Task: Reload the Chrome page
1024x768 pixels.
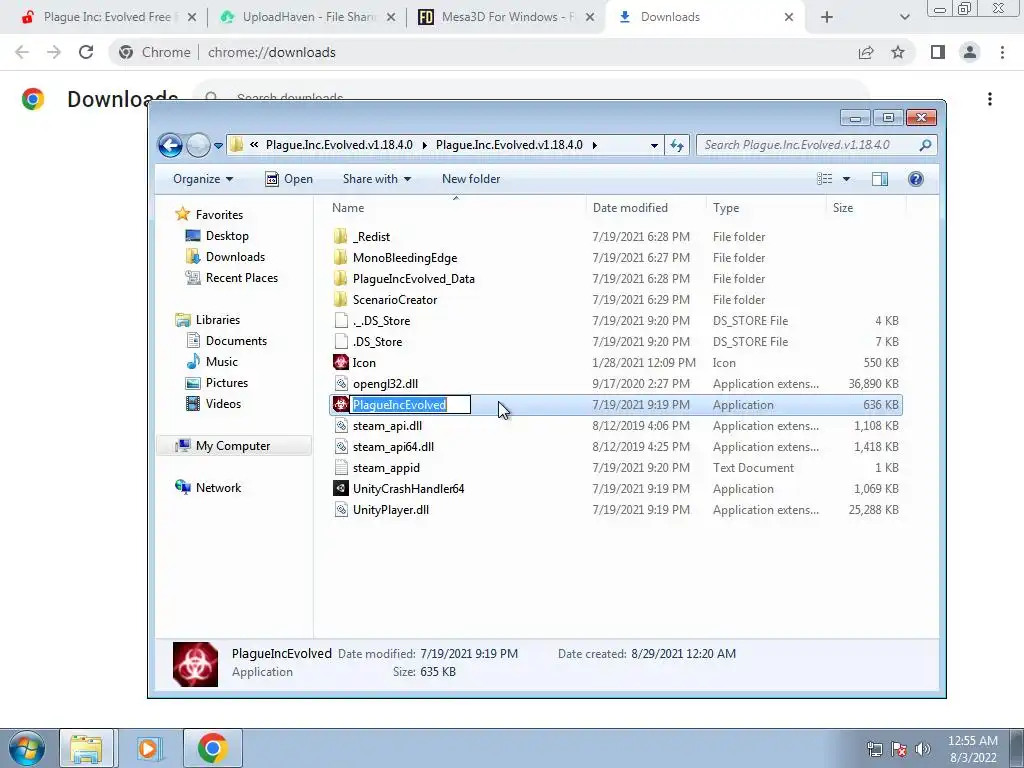Action: tap(86, 52)
